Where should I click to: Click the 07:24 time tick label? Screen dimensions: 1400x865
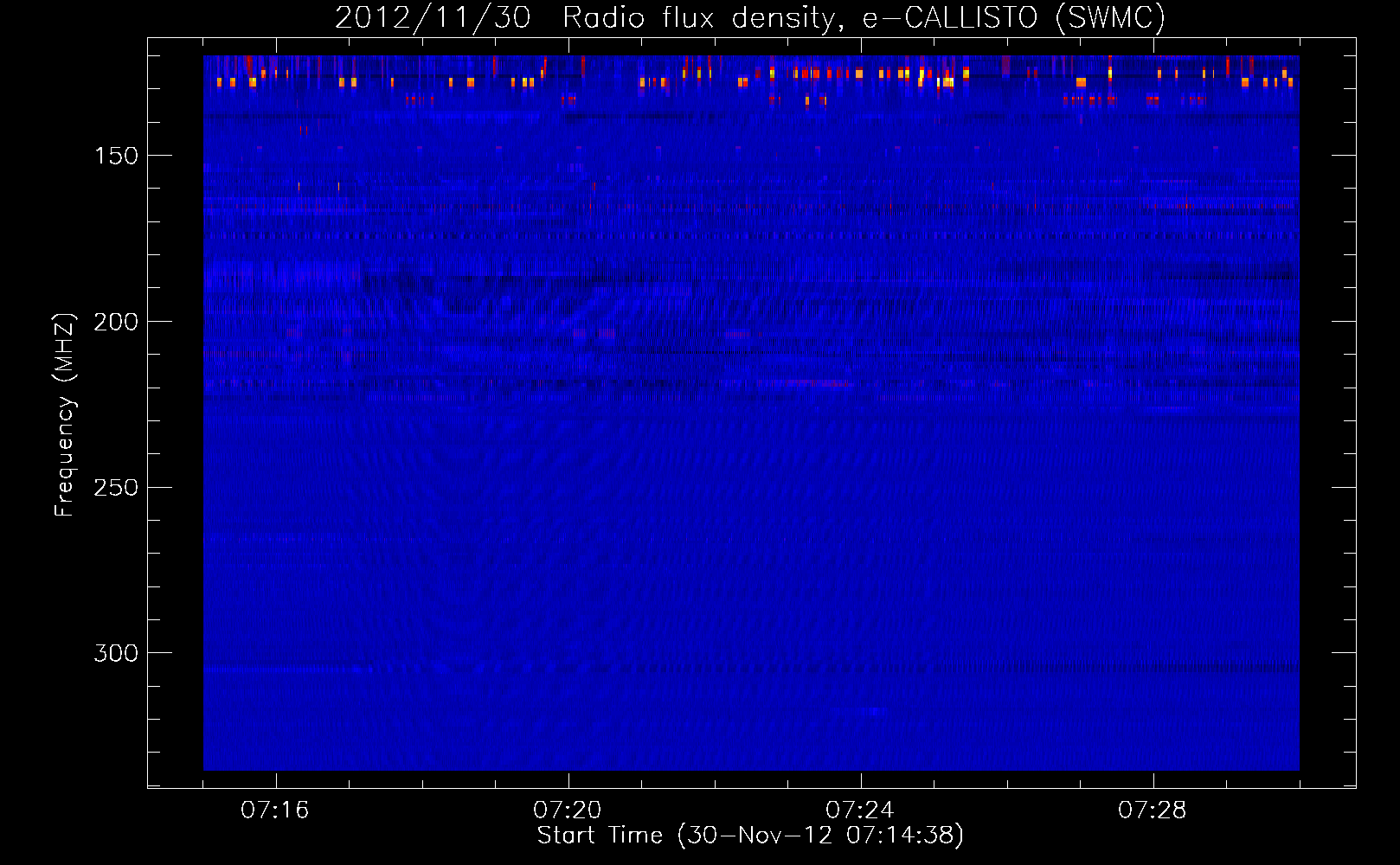tap(860, 811)
